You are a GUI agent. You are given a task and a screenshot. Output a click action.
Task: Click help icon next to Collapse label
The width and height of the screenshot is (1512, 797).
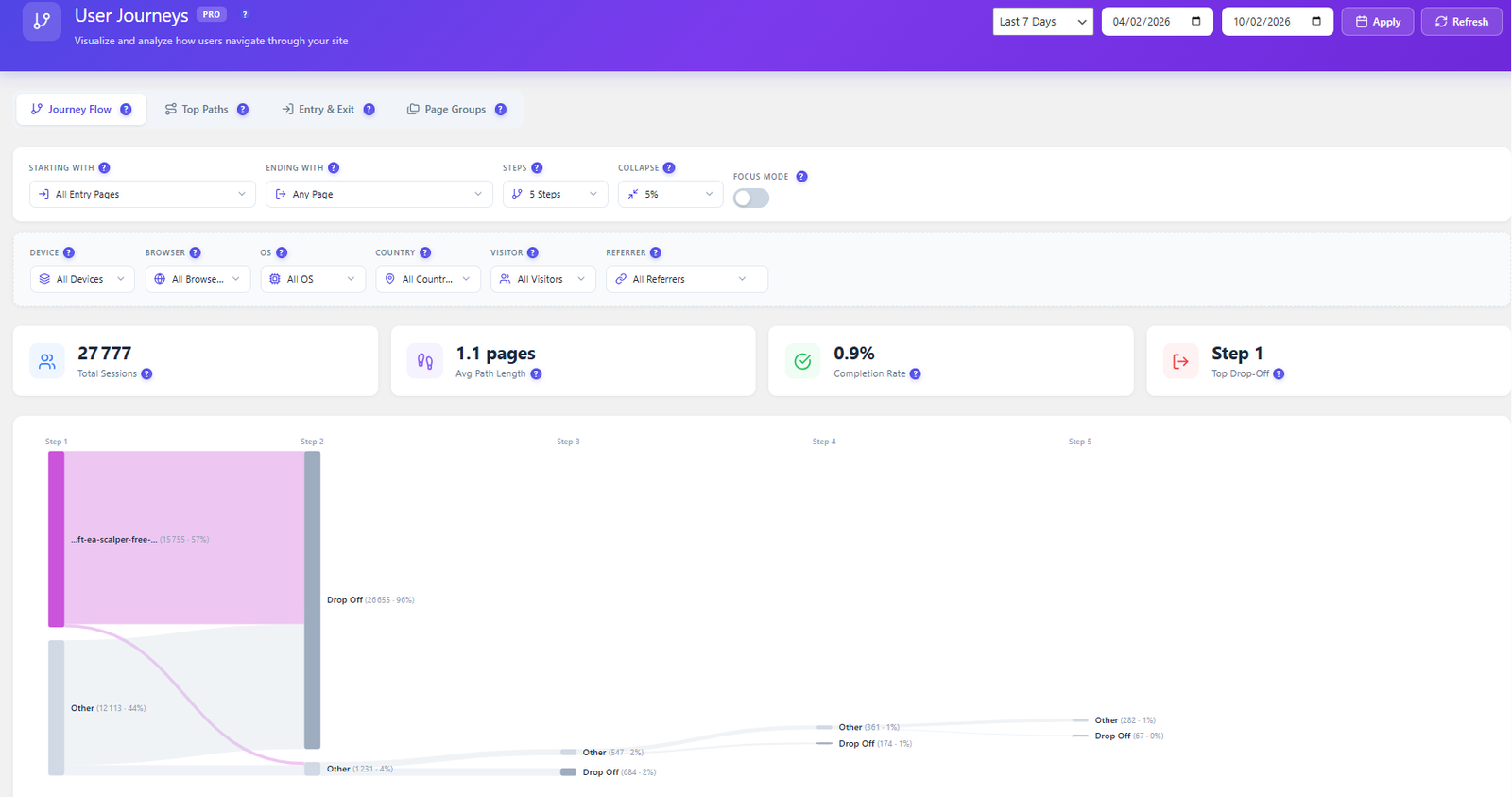(669, 168)
